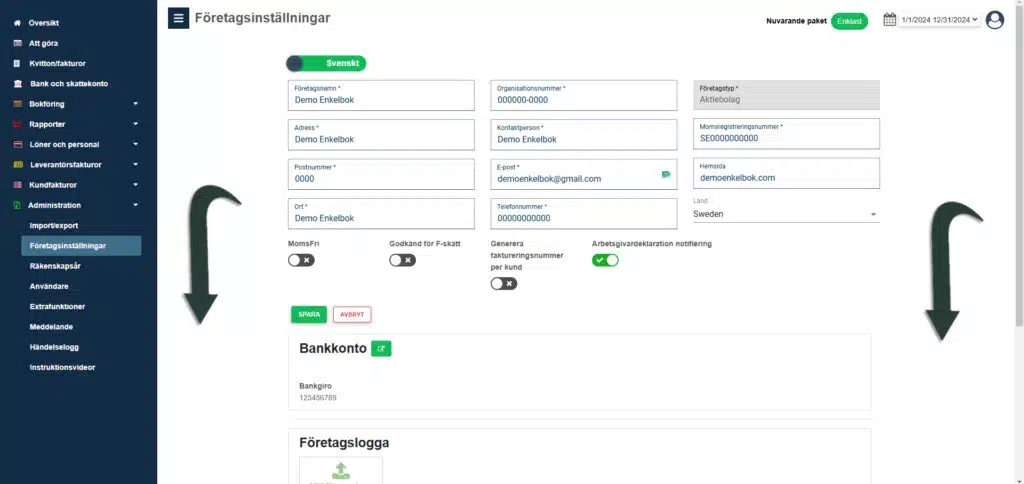Click into the Företagsnamn input field
Viewport: 1024px width, 484px height.
(x=381, y=95)
